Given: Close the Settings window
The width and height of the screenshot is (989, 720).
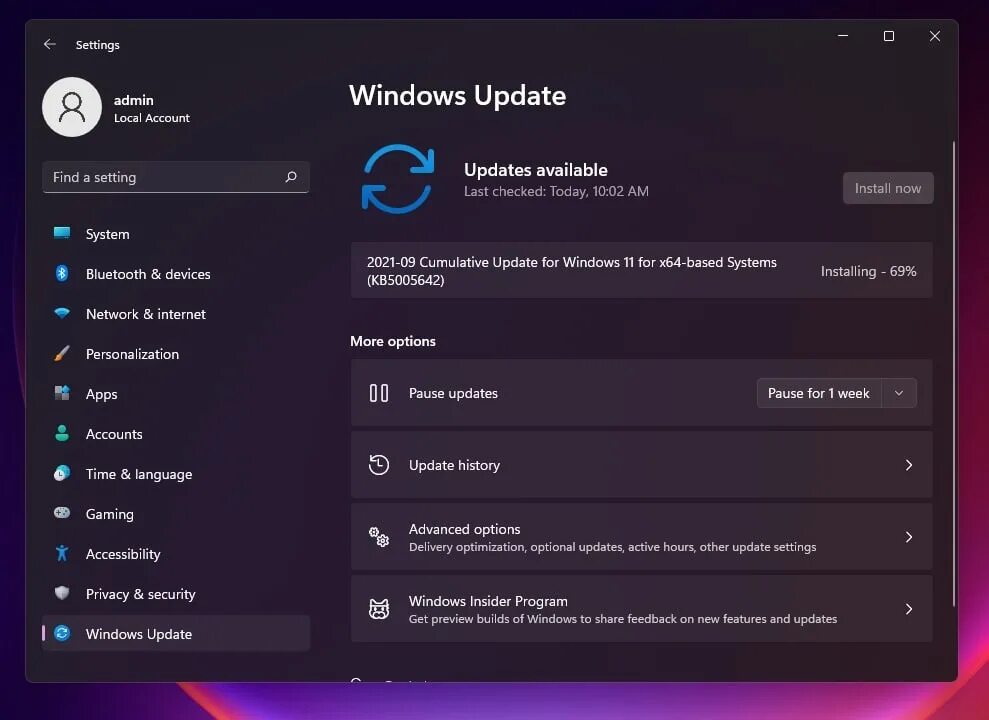Looking at the screenshot, I should coord(935,36).
